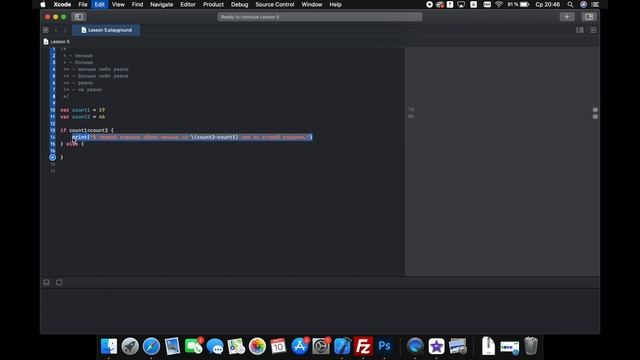Open the editor options icon
Image resolution: width=640 pixels, height=360 pixels.
580,30
